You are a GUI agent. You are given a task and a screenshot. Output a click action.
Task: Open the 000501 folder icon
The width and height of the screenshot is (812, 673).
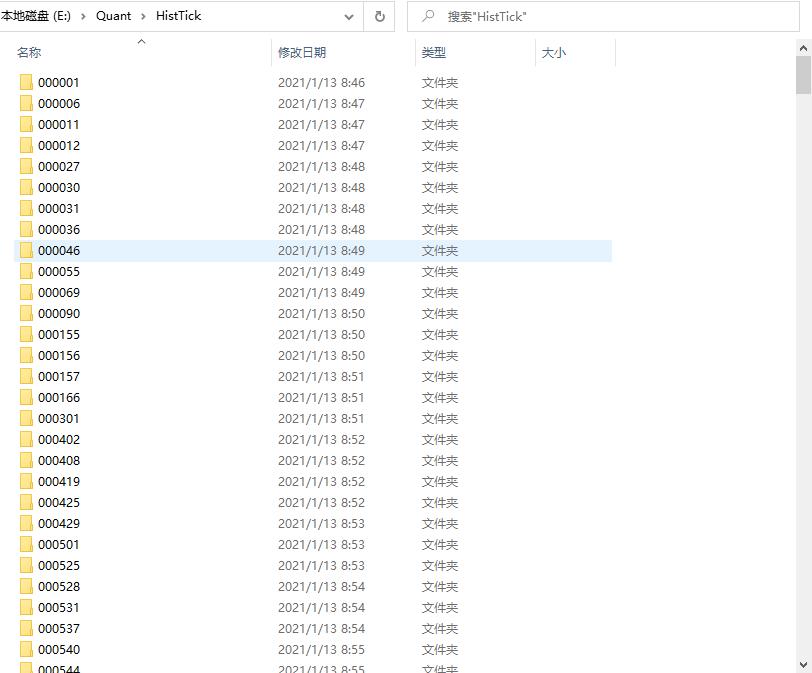(25, 544)
